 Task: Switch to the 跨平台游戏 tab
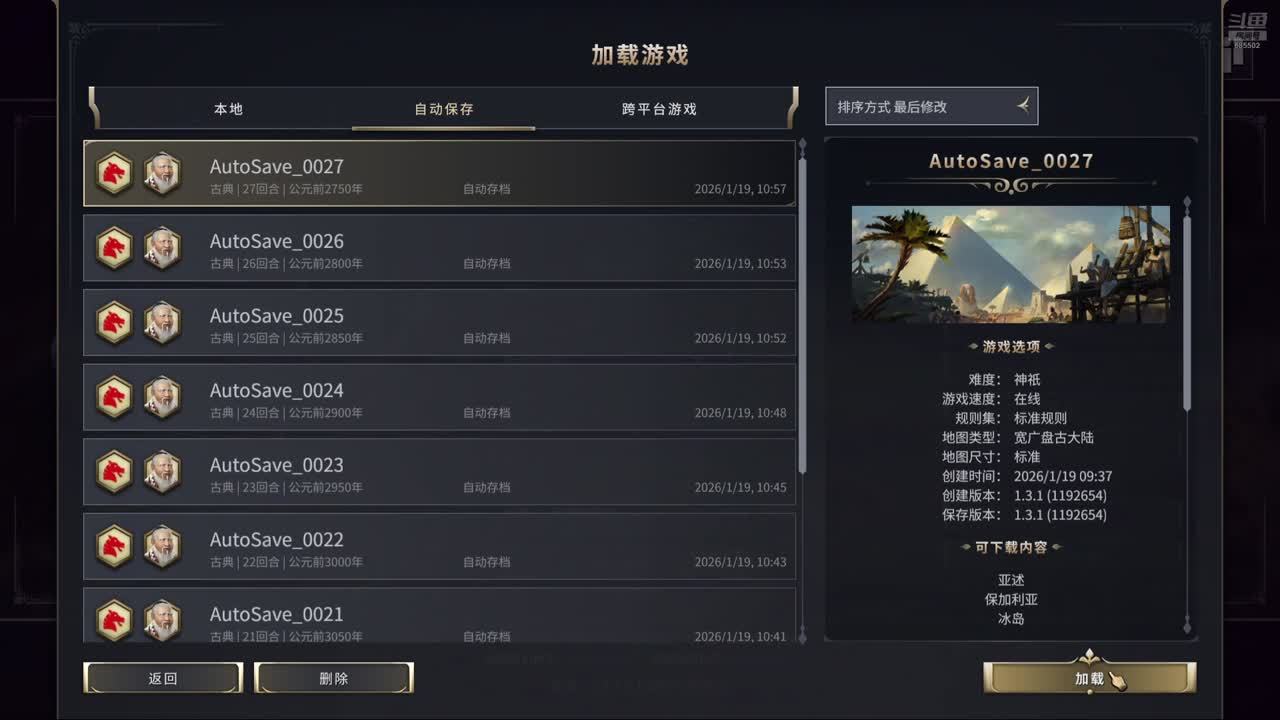point(659,109)
